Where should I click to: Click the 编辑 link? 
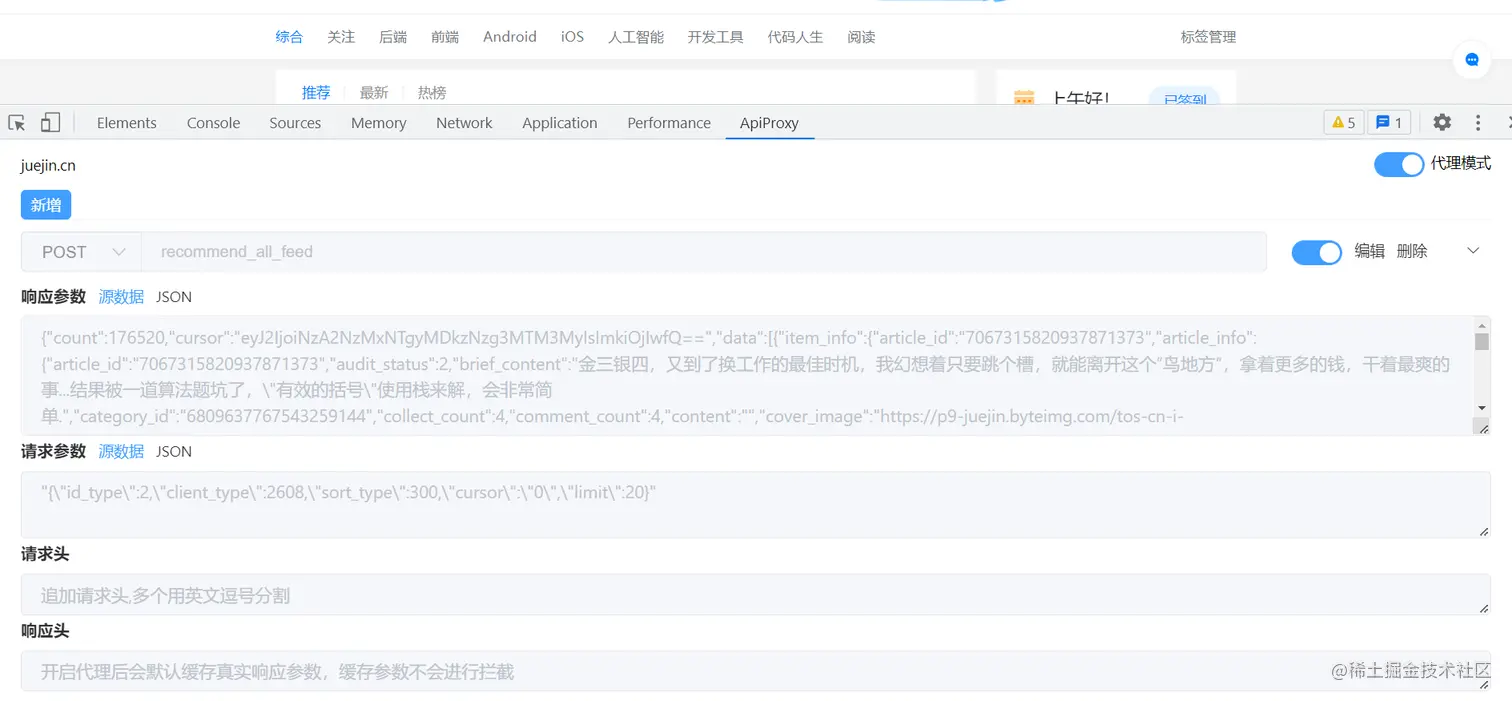pos(1369,251)
